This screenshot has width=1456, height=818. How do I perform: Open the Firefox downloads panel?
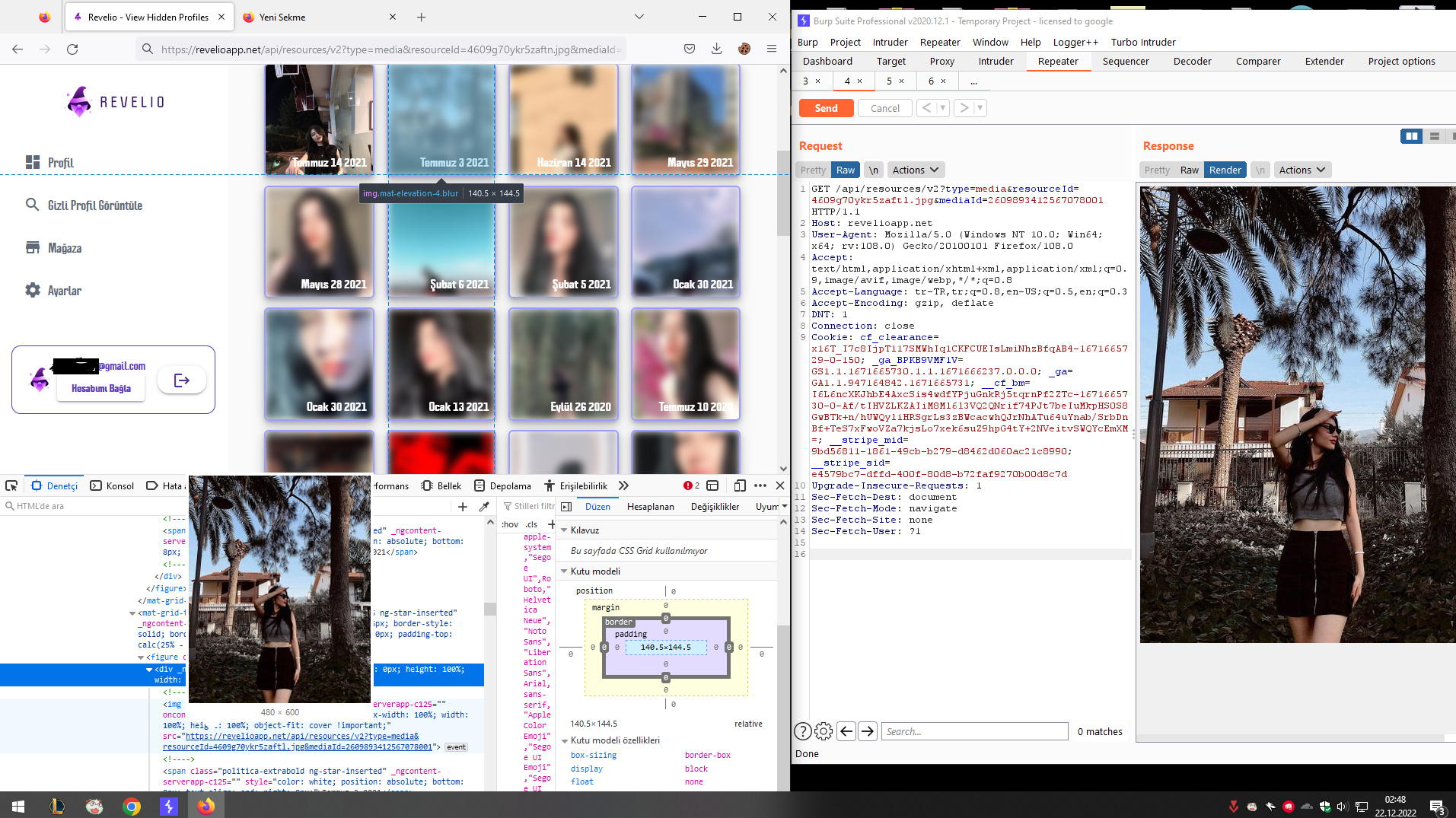(717, 49)
